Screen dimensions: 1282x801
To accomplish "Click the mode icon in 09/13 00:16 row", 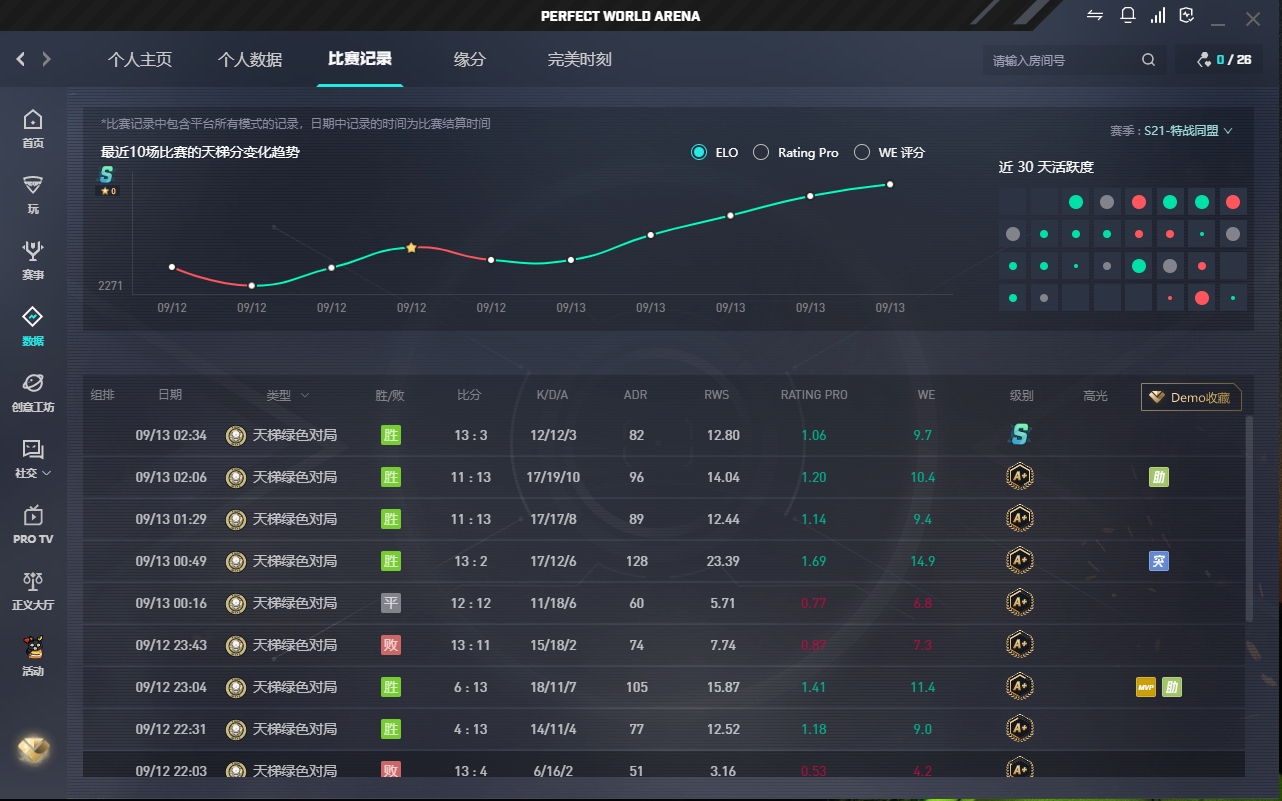I will [x=235, y=603].
